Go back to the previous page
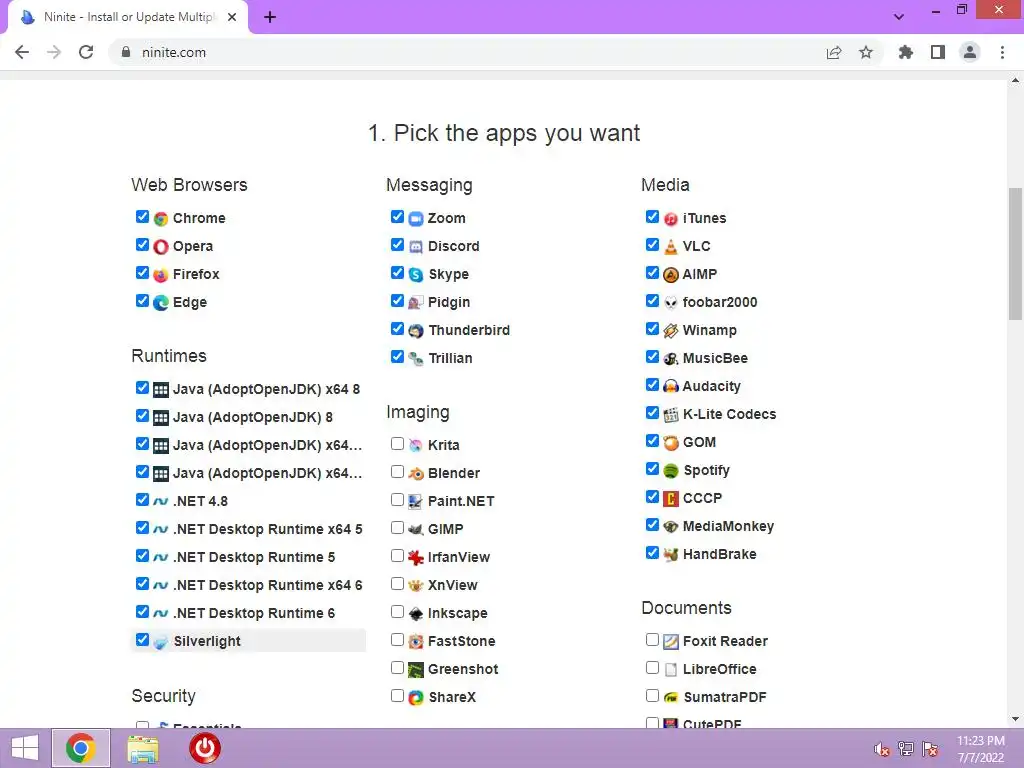Image resolution: width=1024 pixels, height=768 pixels. pyautogui.click(x=22, y=52)
